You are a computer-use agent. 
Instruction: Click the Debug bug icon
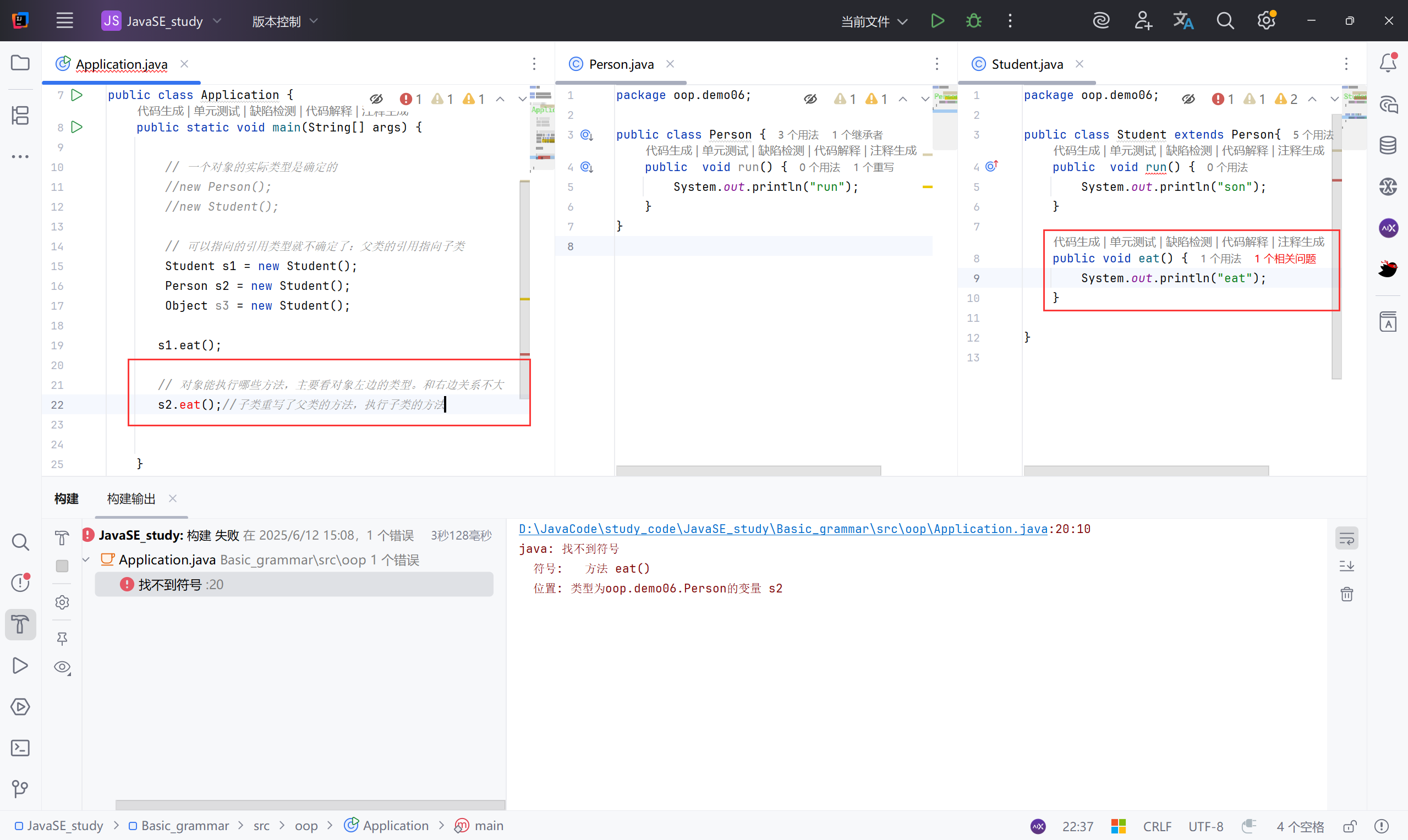coord(973,21)
